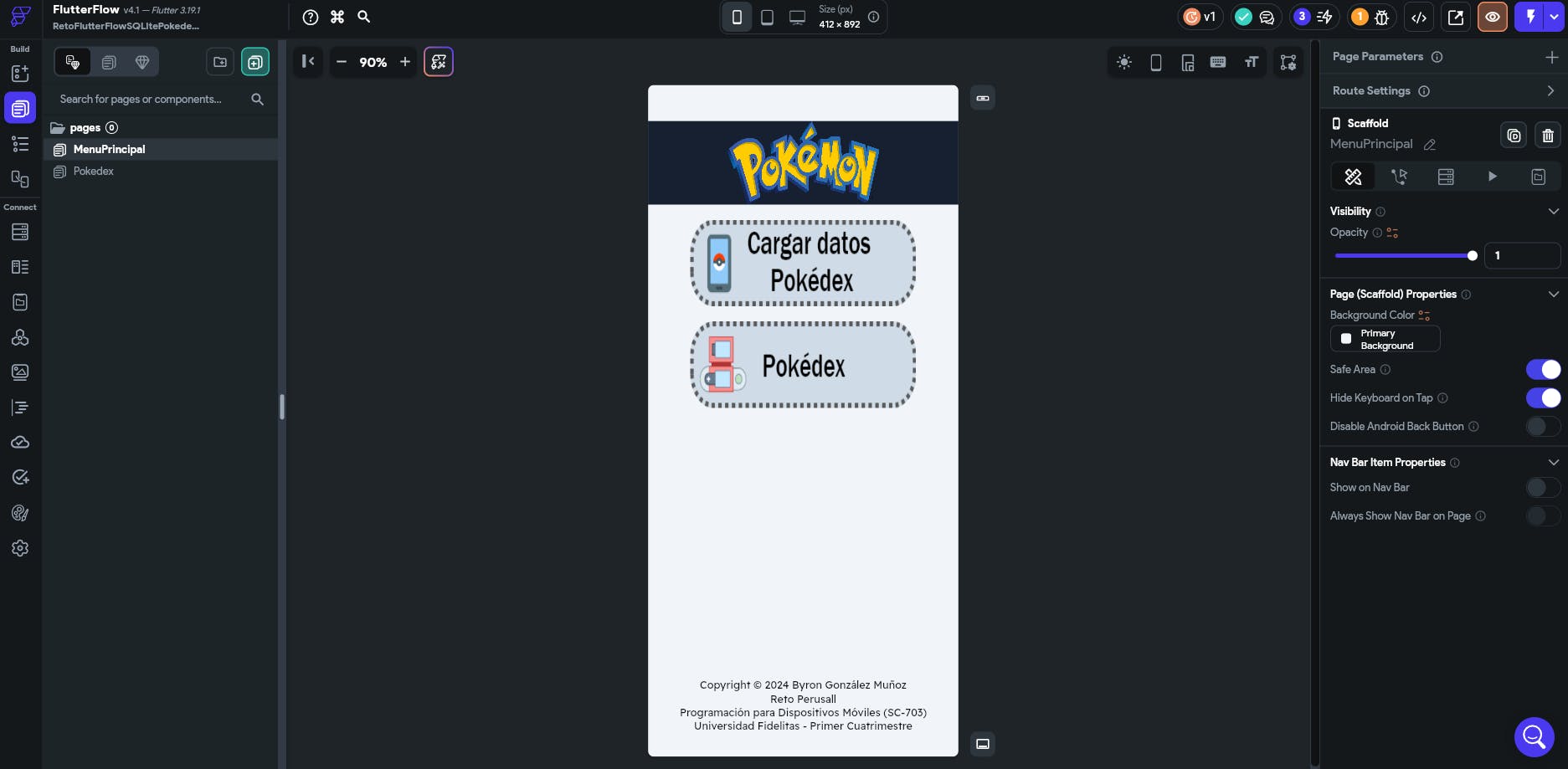
Task: Open Data Types in the sidebar
Action: click(x=20, y=267)
